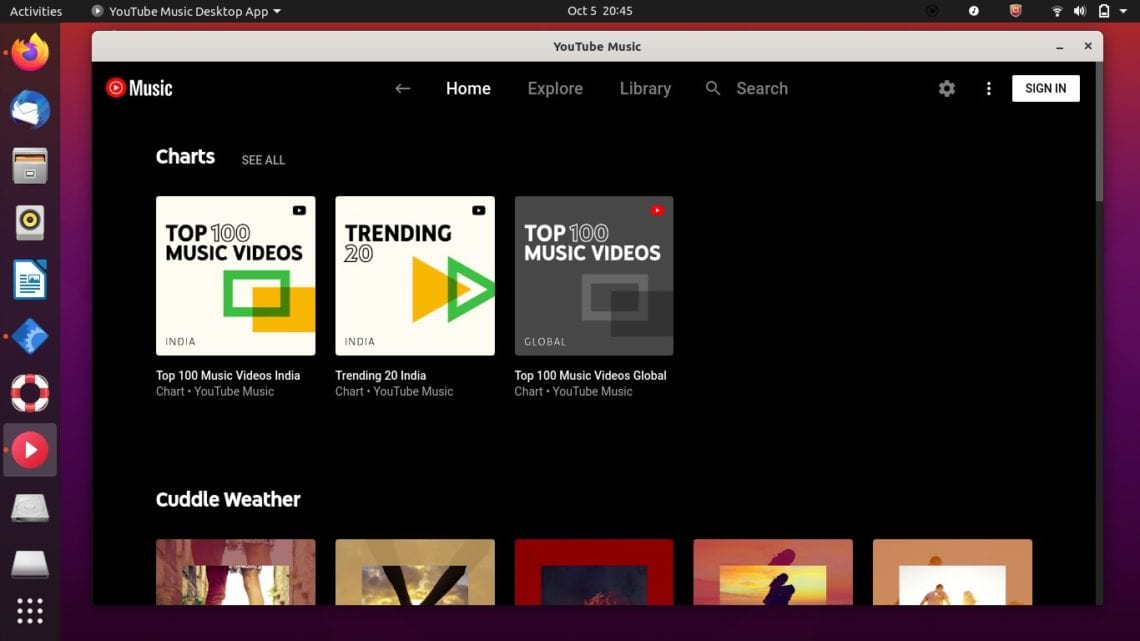
Task: Expand the YouTube Music Desktop App titlebar menu
Action: tap(185, 11)
